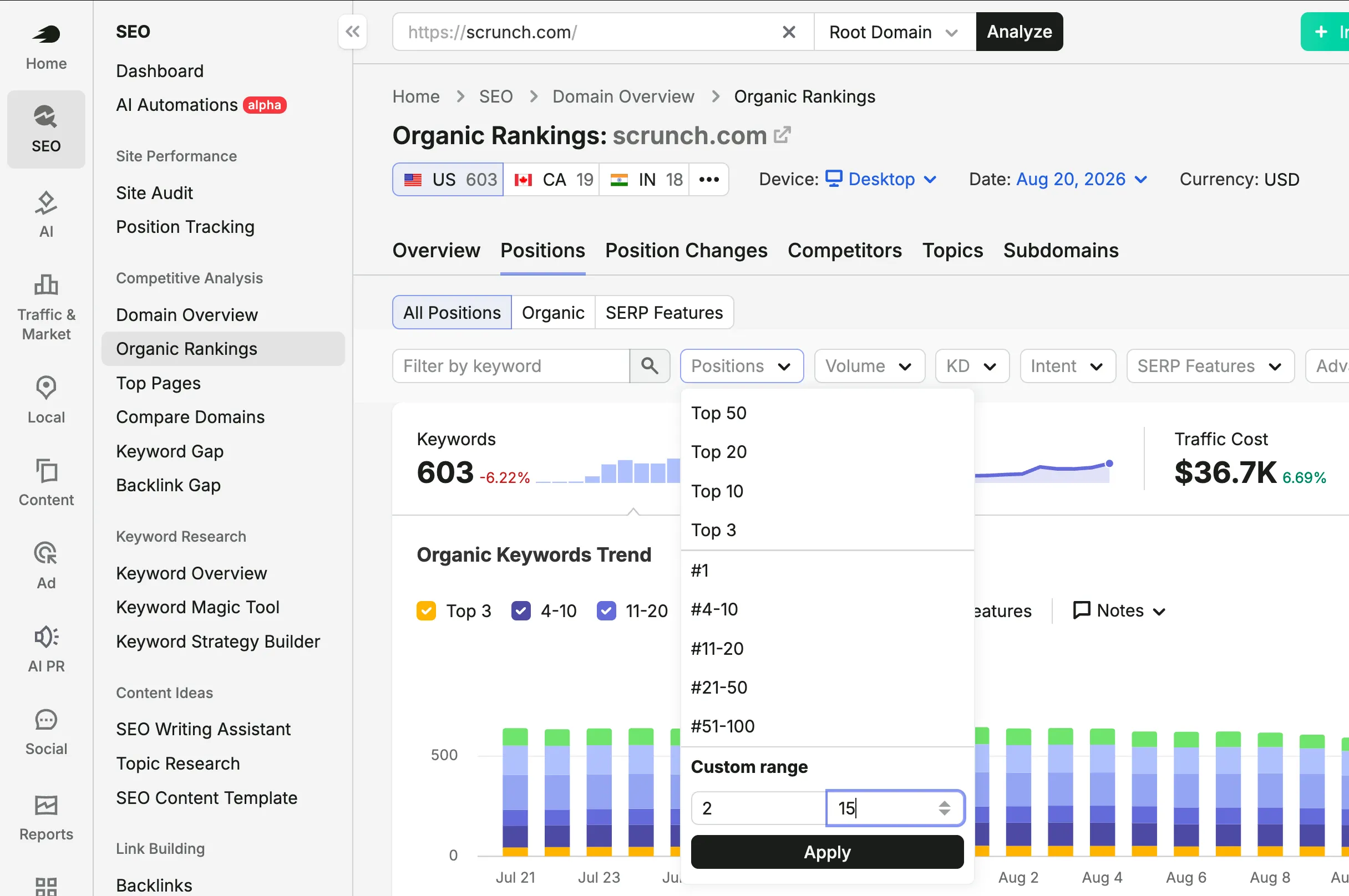
Task: Choose #1 in Positions menu
Action: coord(827,571)
